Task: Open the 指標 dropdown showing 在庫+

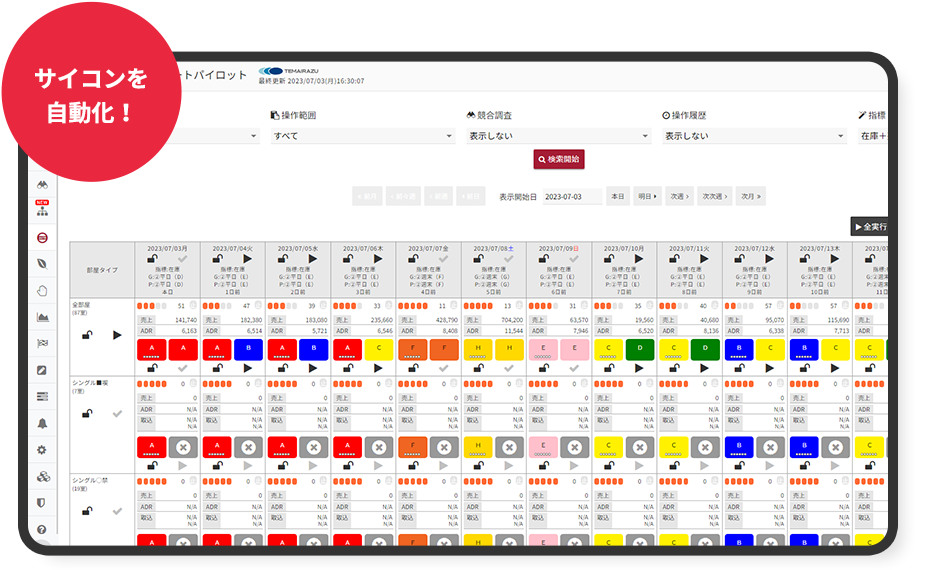Action: (873, 136)
